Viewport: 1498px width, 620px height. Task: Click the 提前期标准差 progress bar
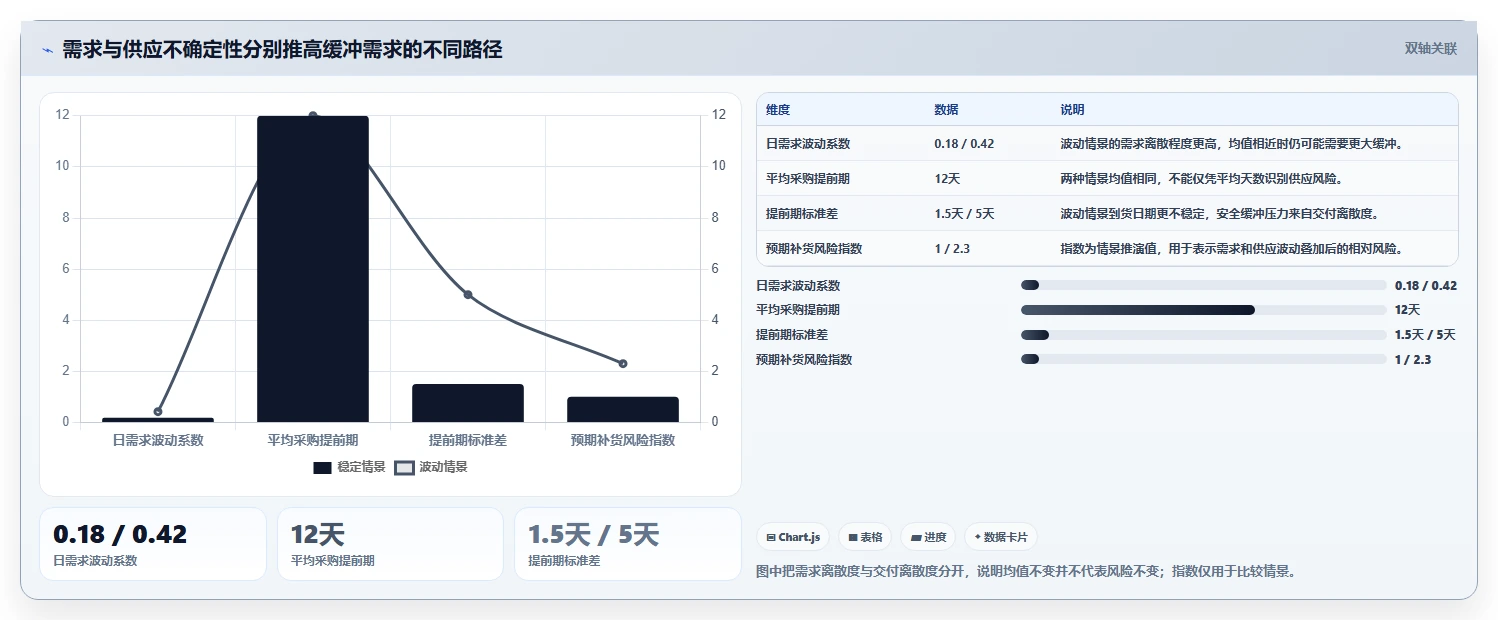point(1203,334)
